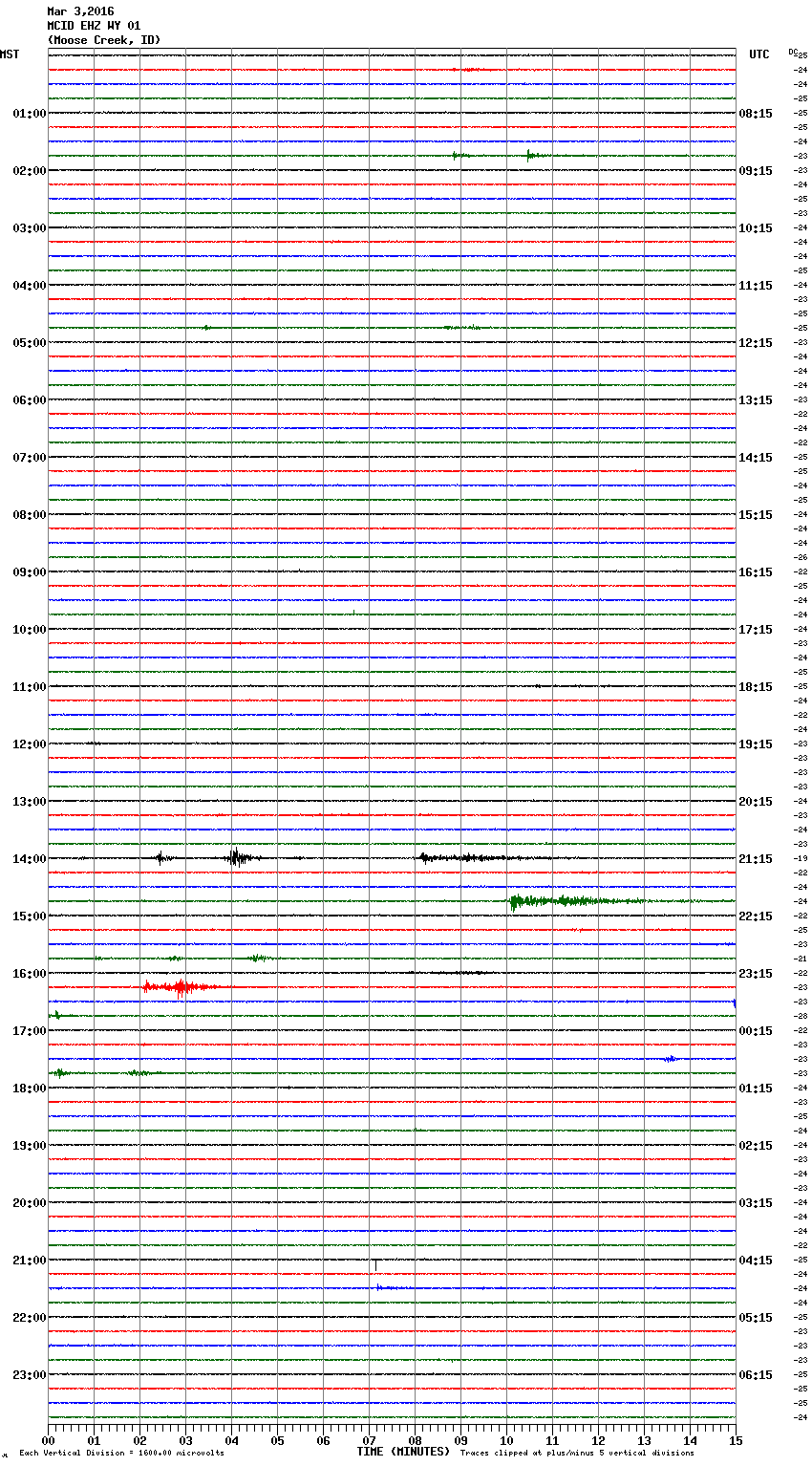Click minute tick label '05' on bottom axis

click(277, 1440)
